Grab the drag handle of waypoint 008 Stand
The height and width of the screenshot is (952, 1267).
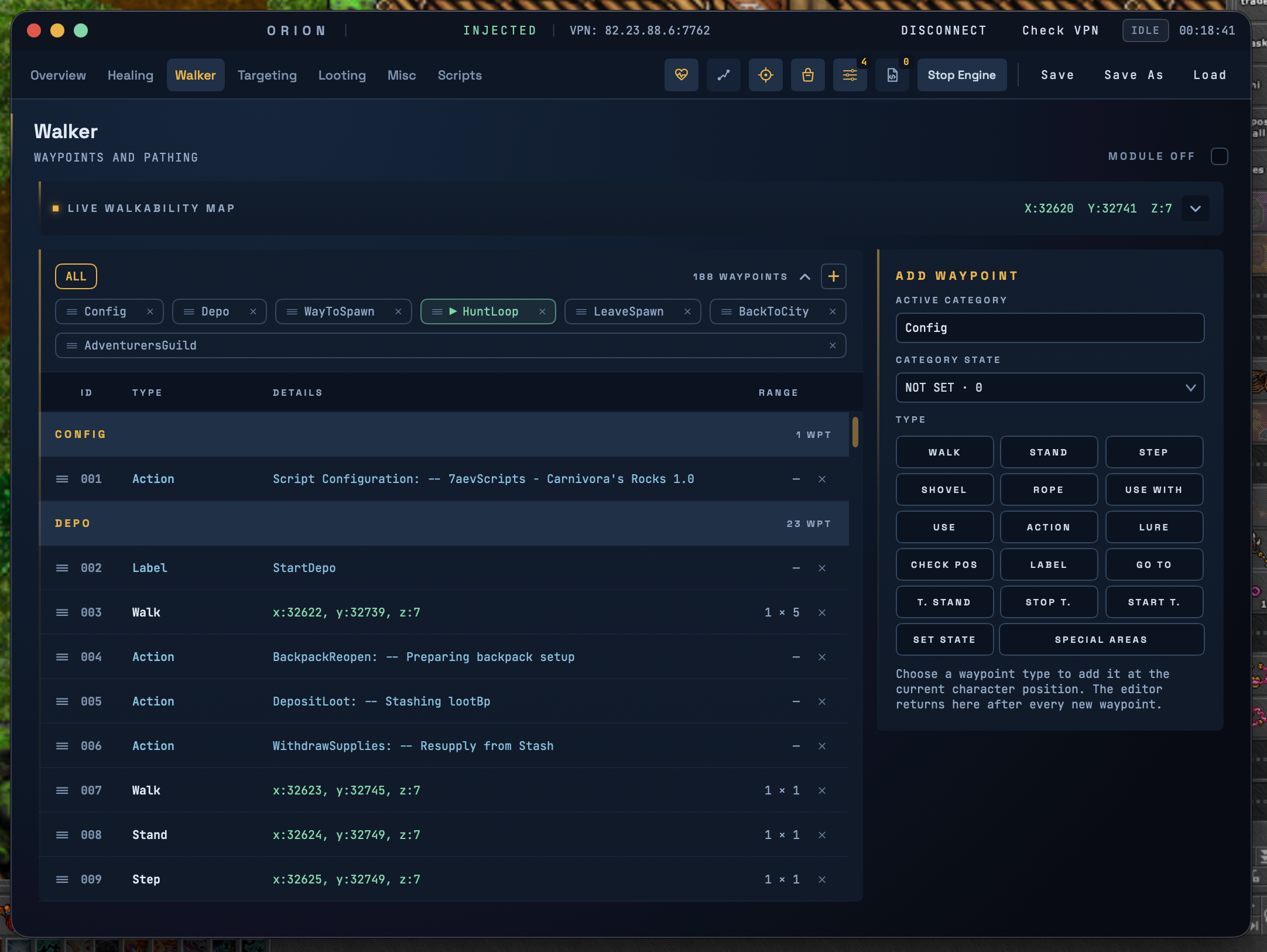(62, 835)
